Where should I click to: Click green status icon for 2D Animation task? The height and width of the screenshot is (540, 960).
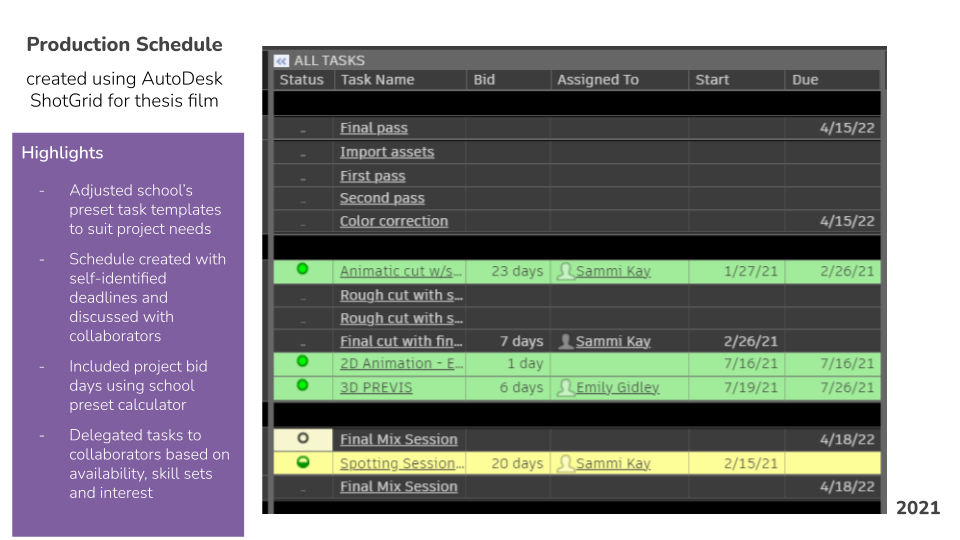(302, 362)
